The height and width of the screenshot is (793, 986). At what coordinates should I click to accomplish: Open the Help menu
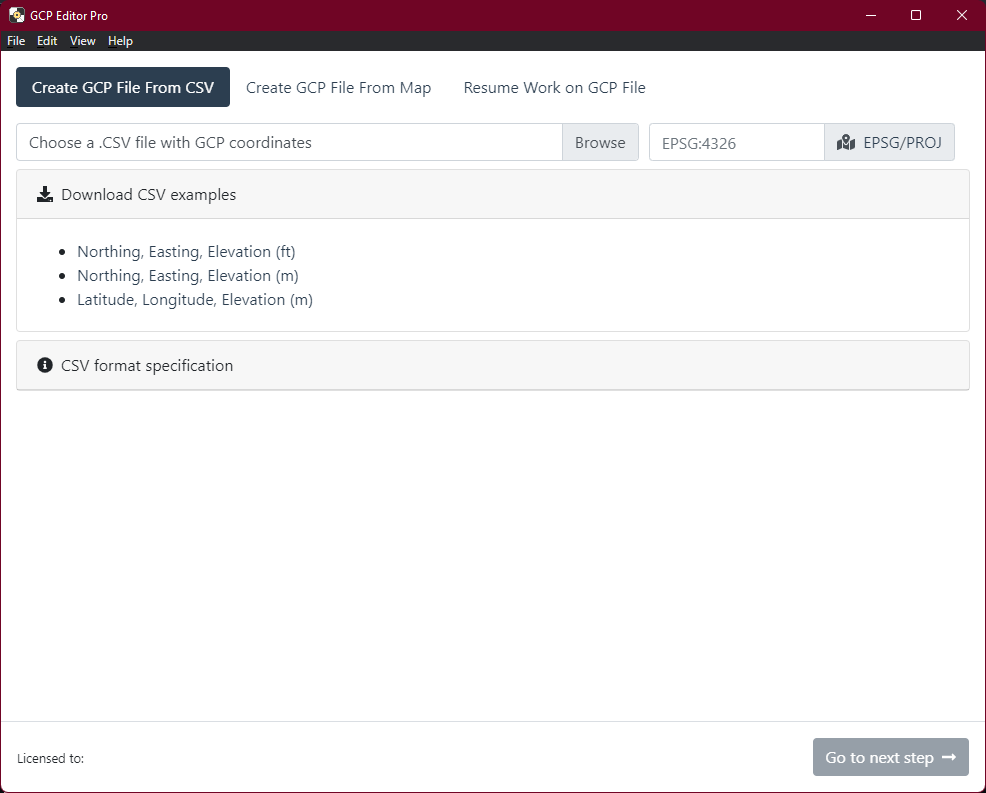[x=120, y=41]
